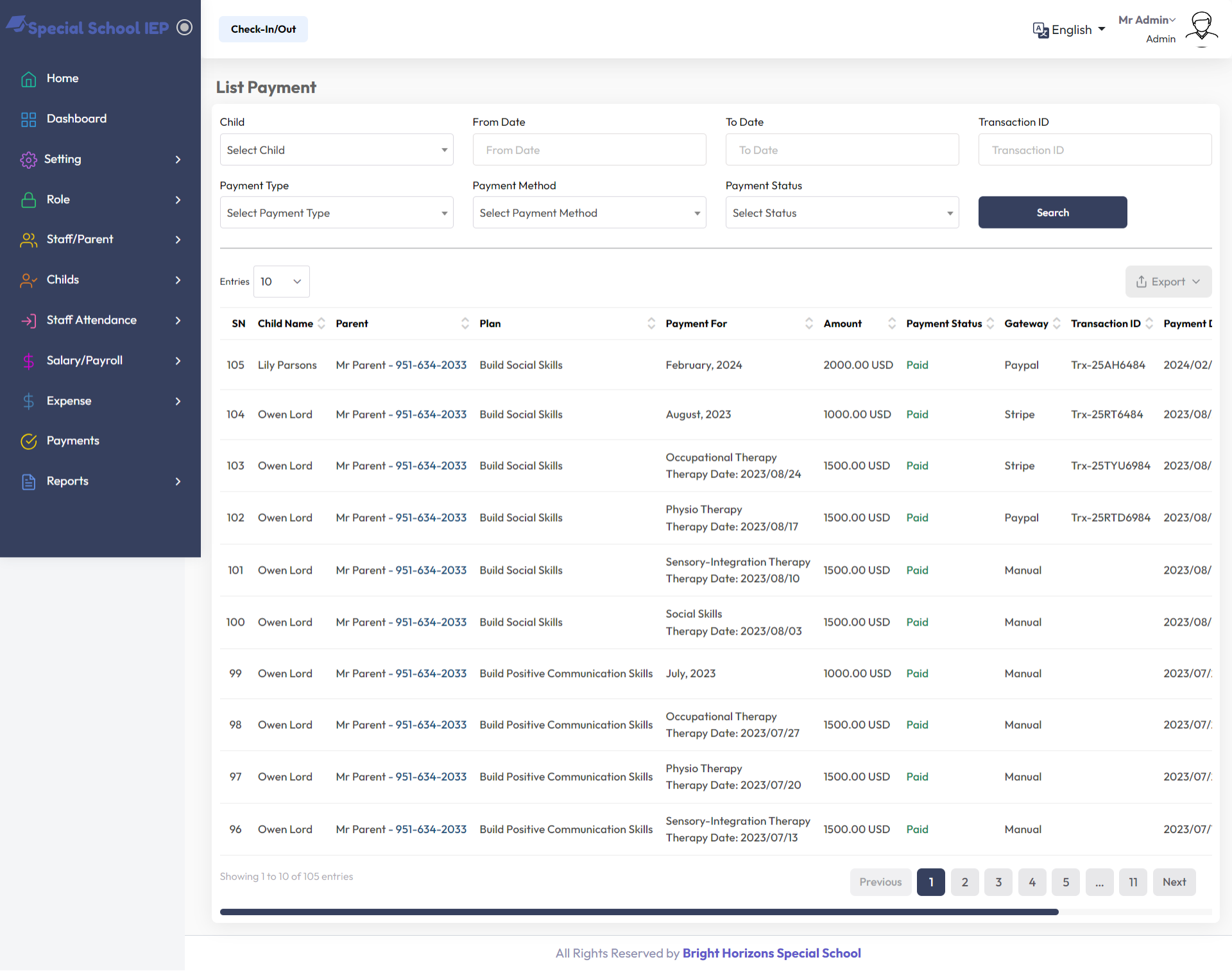Open the Entries count dropdown

coord(281,281)
